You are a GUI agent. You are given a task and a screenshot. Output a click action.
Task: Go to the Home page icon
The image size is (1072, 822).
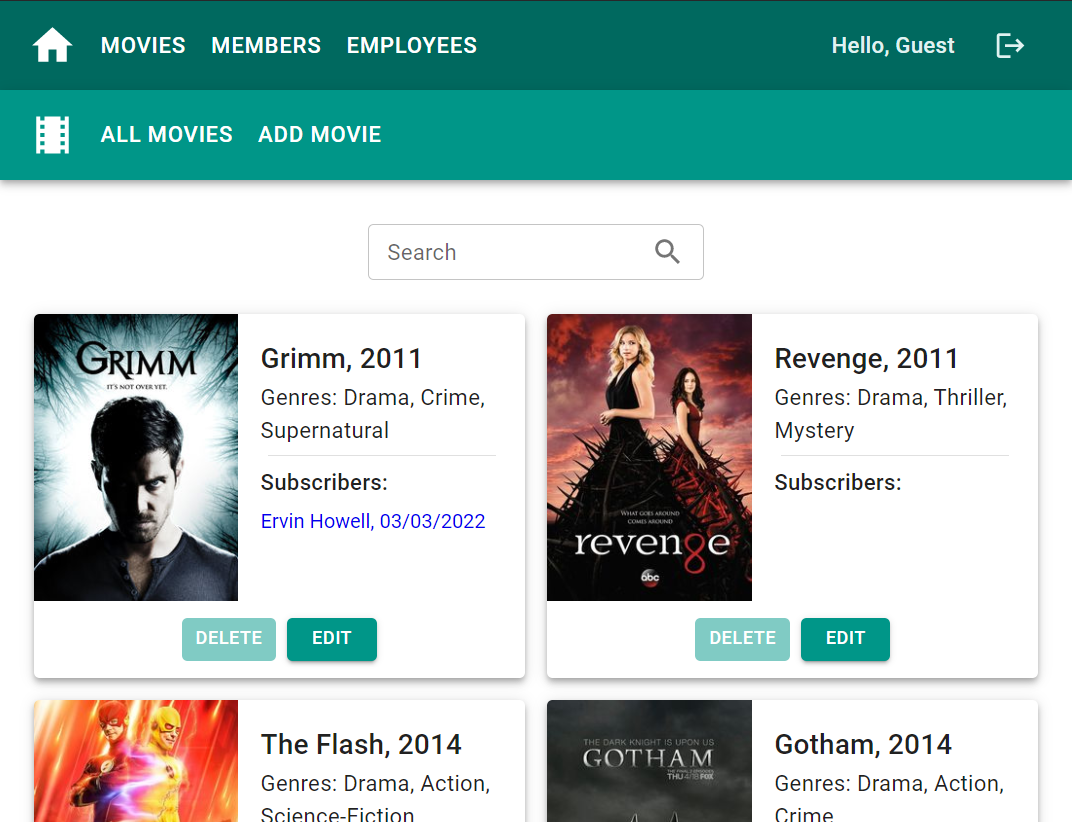click(x=52, y=45)
